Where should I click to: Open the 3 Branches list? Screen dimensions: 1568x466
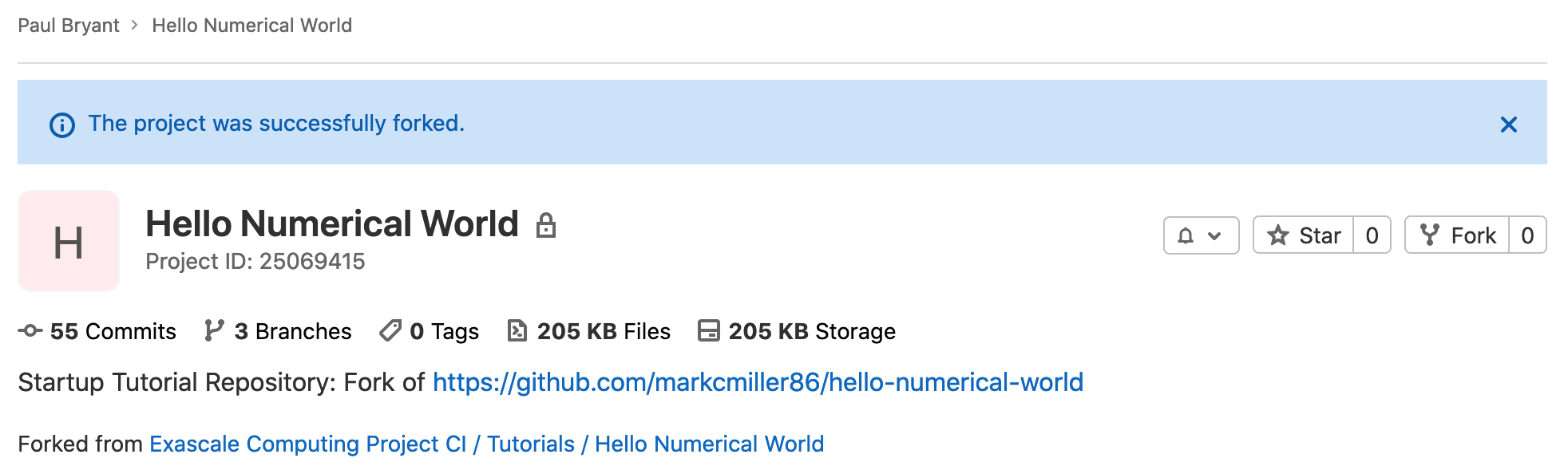[x=278, y=331]
